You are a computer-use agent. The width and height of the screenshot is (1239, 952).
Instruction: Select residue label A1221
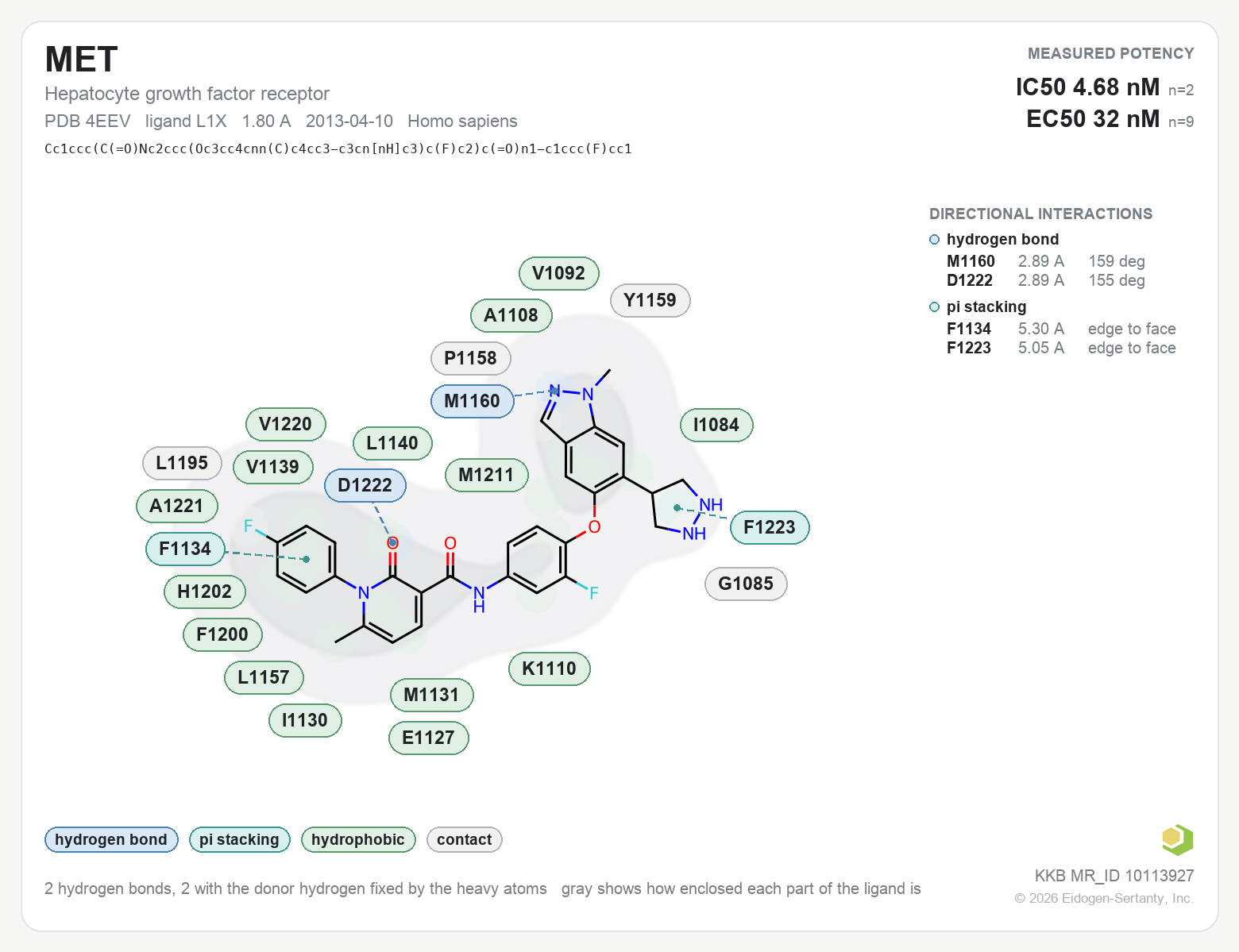click(177, 506)
